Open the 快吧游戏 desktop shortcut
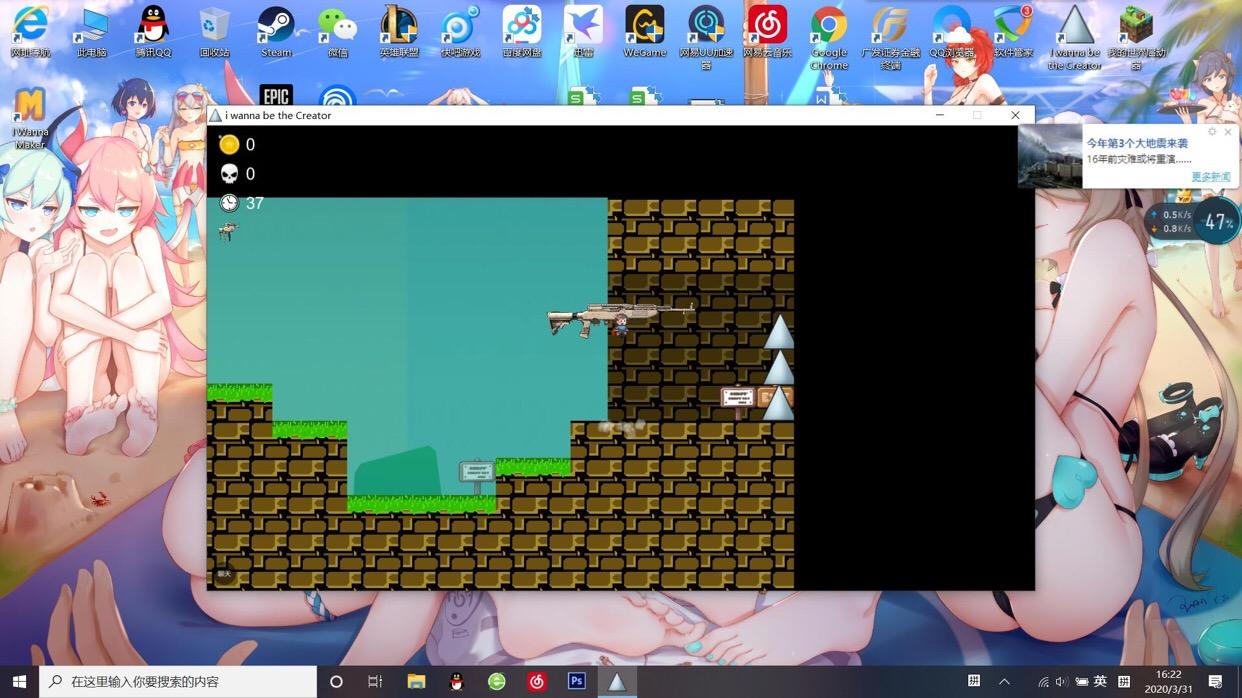Screen dimensions: 1242x698 (x=460, y=31)
